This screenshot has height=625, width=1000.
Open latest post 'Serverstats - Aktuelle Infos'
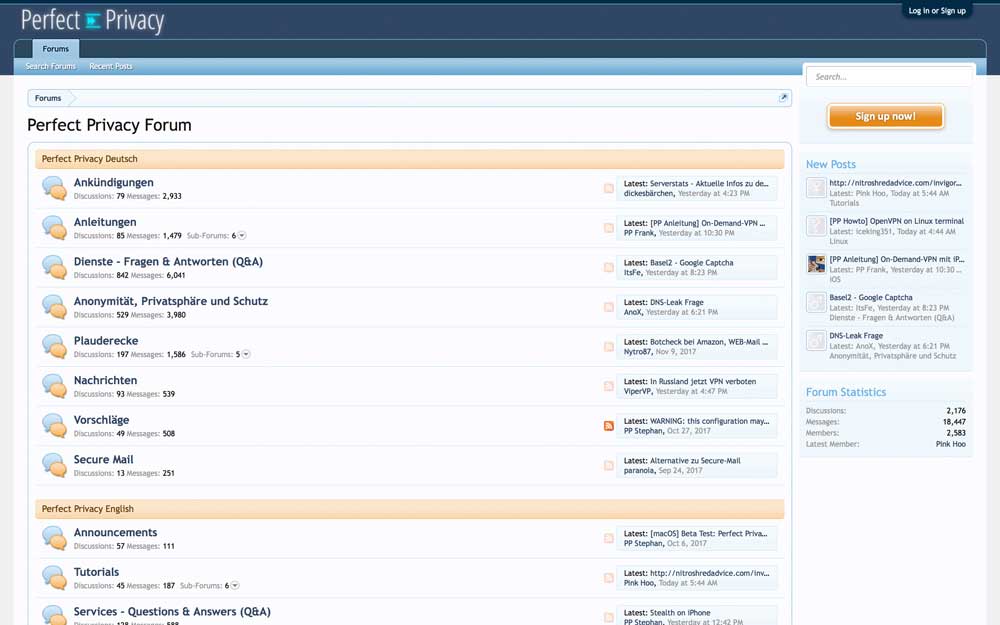tap(709, 184)
